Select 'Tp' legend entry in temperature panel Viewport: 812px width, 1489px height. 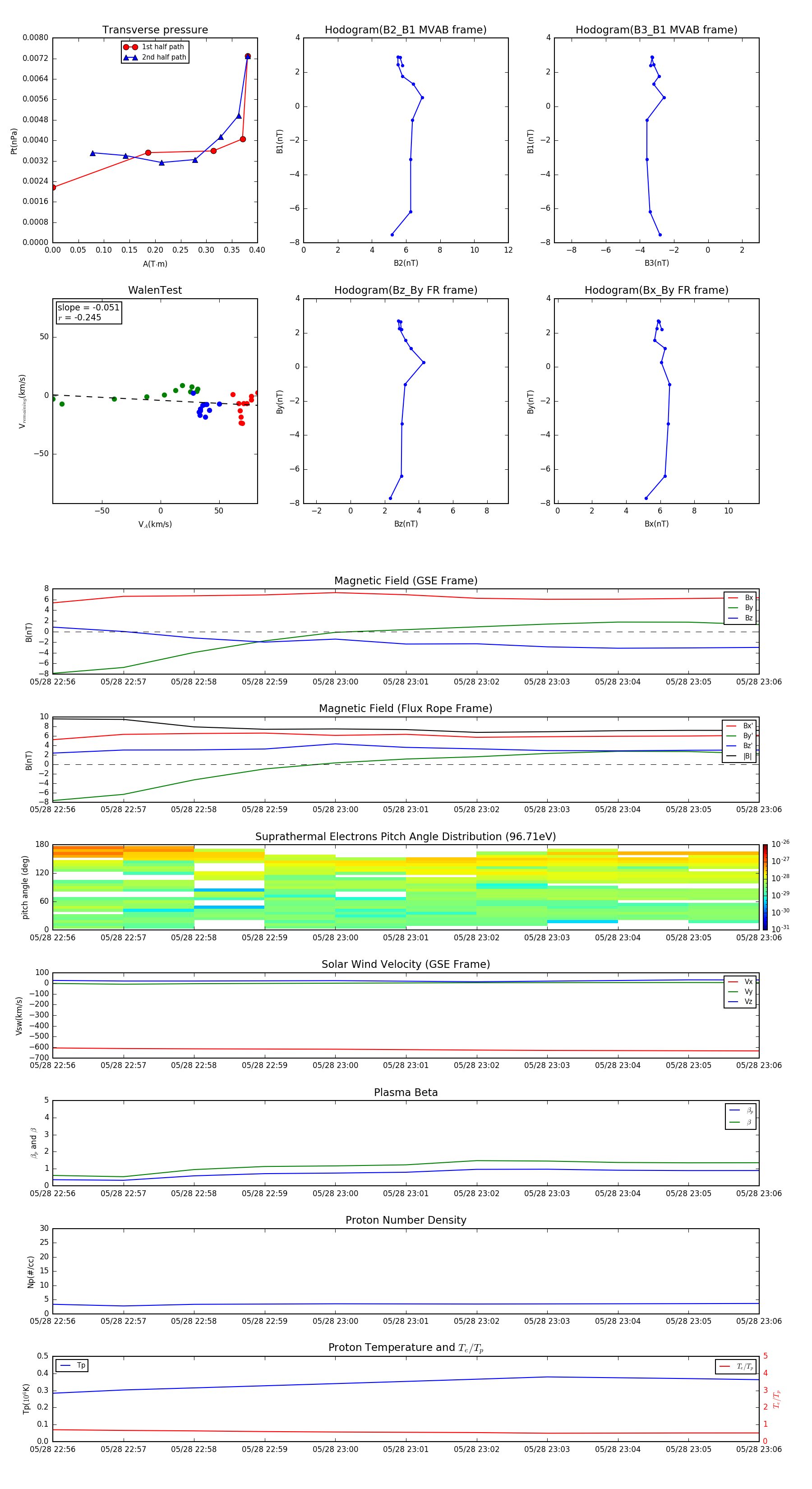pyautogui.click(x=72, y=1365)
